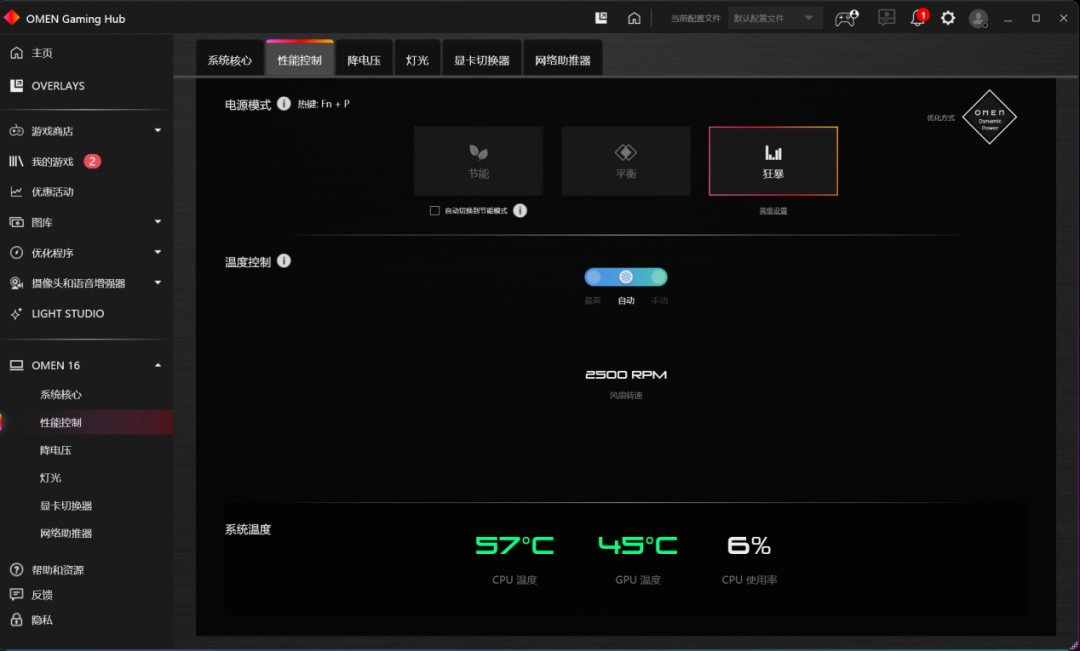Click the OVERLAYS sidebar icon
This screenshot has height=651, width=1080.
pyautogui.click(x=17, y=85)
